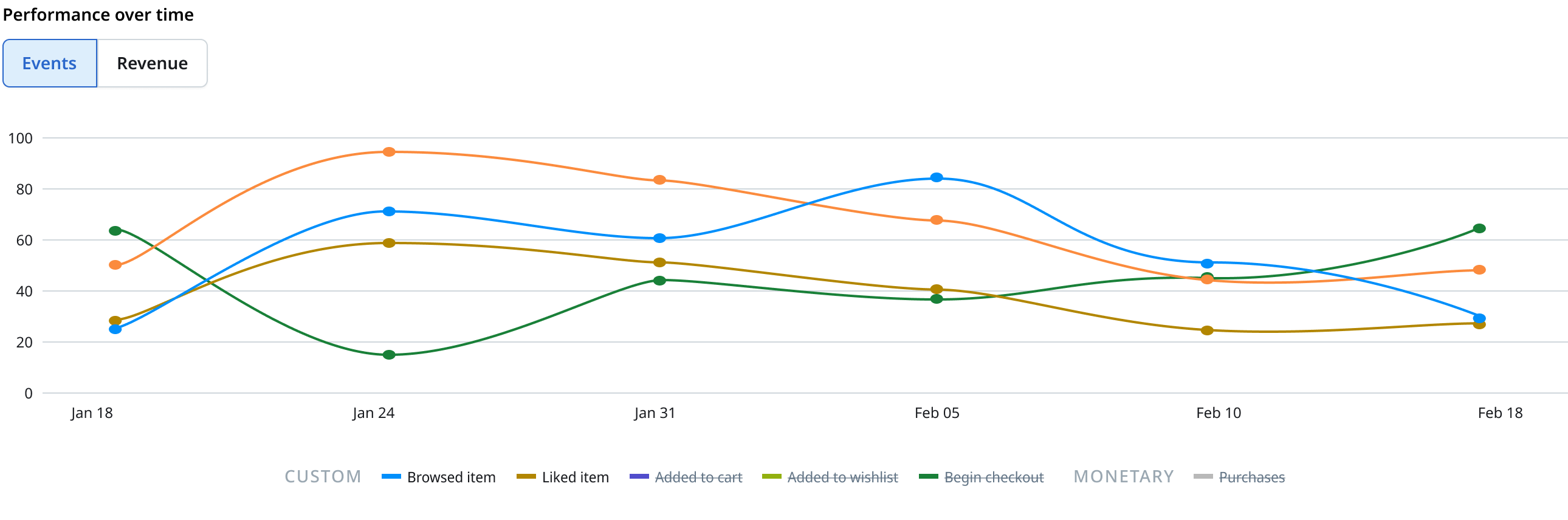Select the orange data point at Jan 31
The image size is (1568, 520).
pos(659,180)
